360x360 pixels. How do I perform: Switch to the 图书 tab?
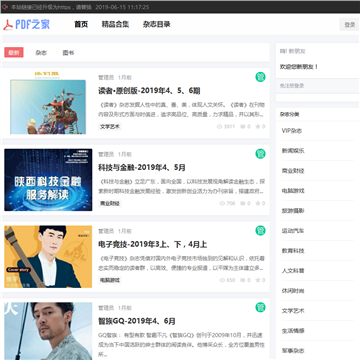click(68, 53)
